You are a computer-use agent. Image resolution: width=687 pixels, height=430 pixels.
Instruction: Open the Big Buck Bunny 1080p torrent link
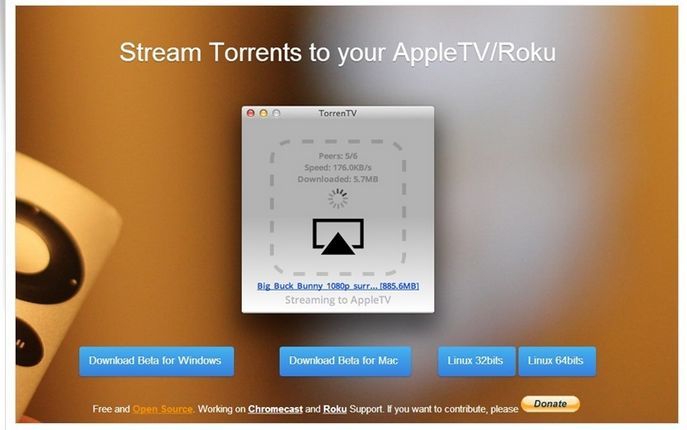pos(338,286)
